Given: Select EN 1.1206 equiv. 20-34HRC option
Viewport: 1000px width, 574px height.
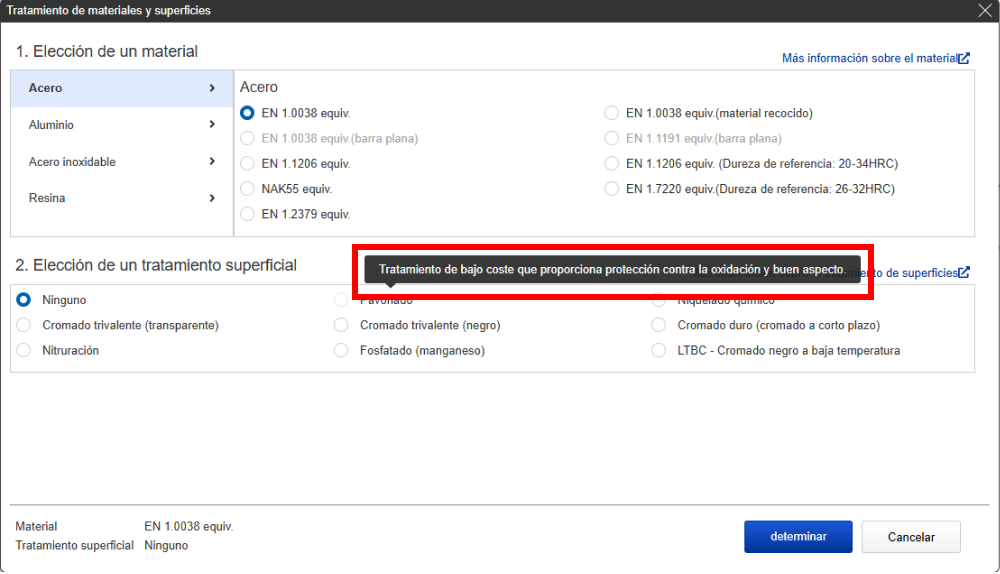Looking at the screenshot, I should coord(612,163).
